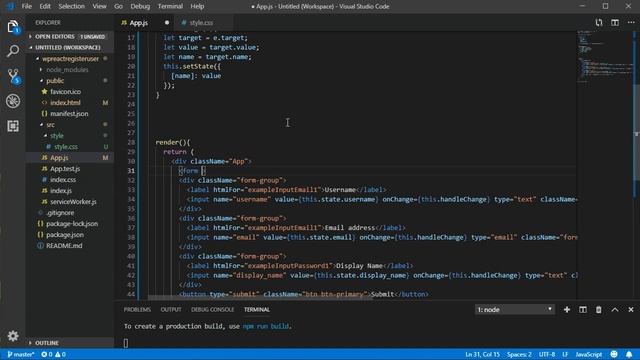Open favicon.ico file
The image size is (640, 360).
[65, 92]
